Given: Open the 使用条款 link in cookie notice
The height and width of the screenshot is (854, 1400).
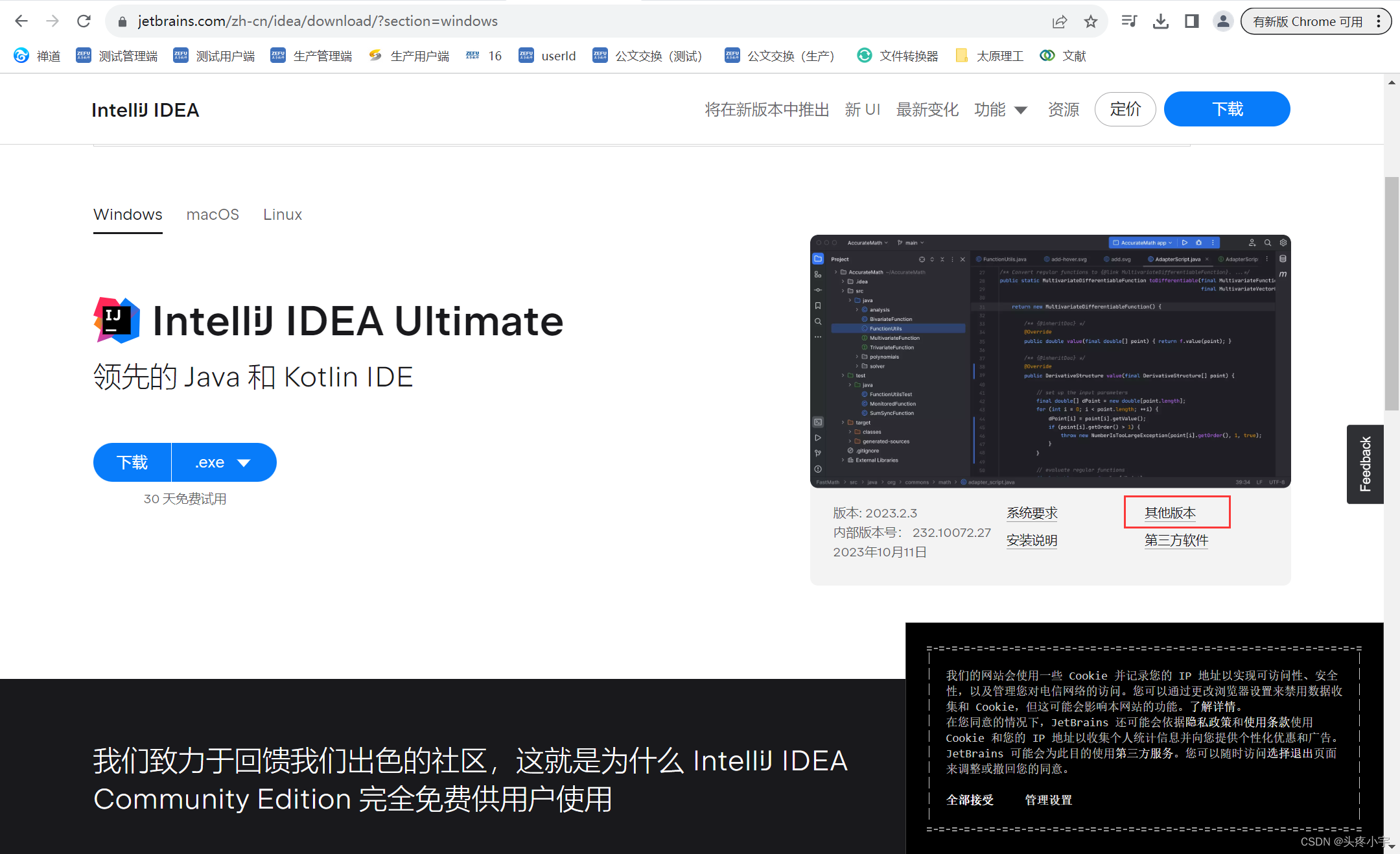Looking at the screenshot, I should 1266,722.
